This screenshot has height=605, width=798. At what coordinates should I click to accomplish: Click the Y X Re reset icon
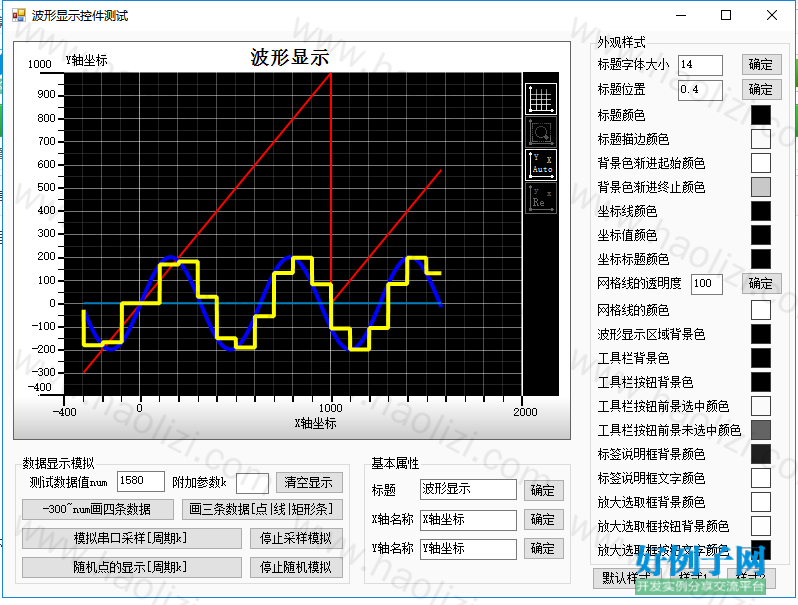coord(540,198)
